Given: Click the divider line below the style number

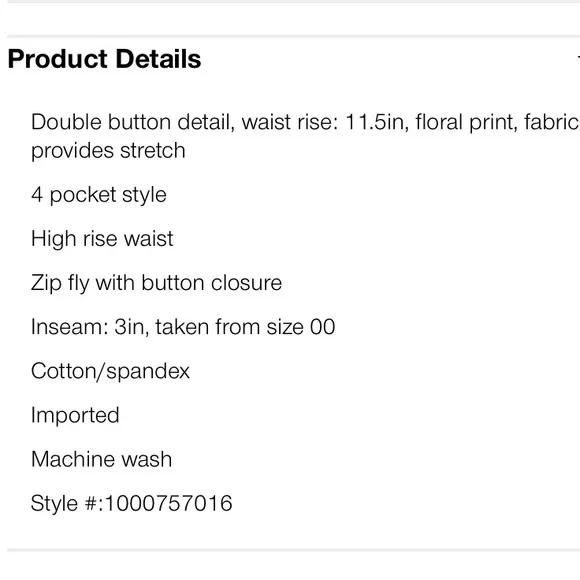Looking at the screenshot, I should [293, 550].
